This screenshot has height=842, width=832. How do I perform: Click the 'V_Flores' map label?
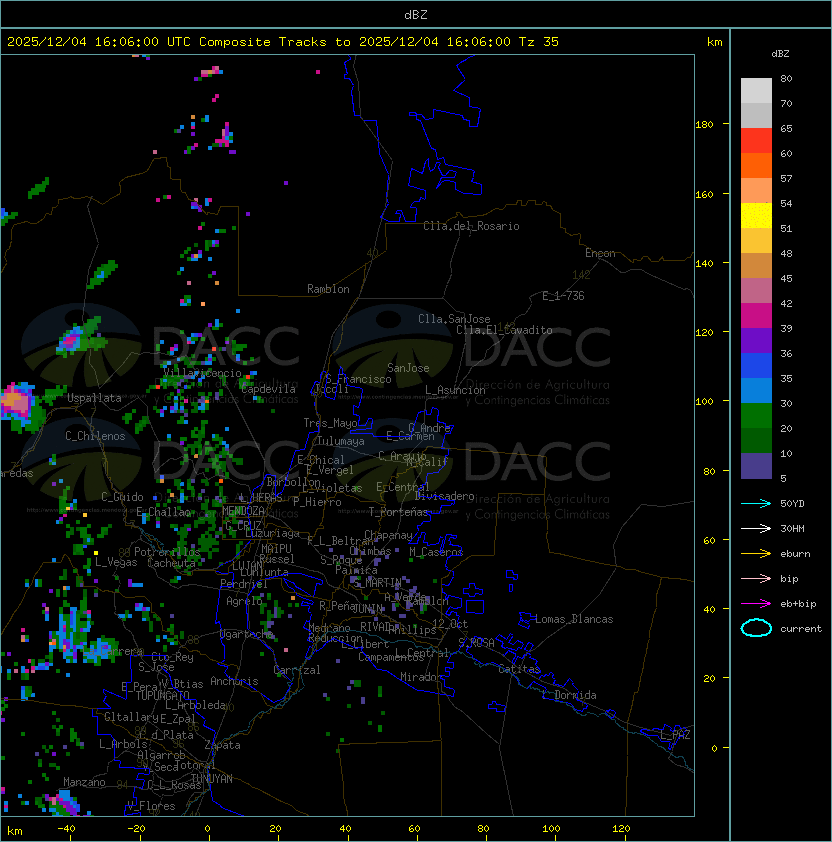click(151, 806)
